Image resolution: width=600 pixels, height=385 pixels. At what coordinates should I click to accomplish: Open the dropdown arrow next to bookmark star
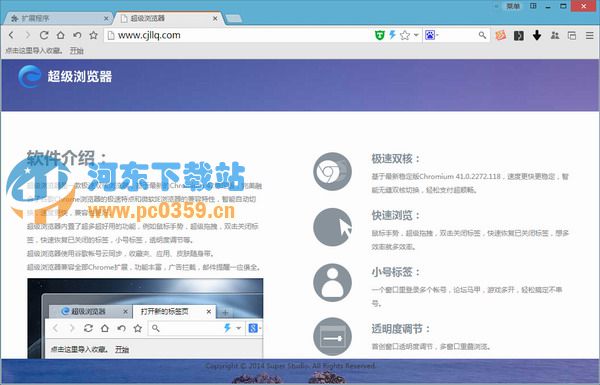pyautogui.click(x=416, y=35)
